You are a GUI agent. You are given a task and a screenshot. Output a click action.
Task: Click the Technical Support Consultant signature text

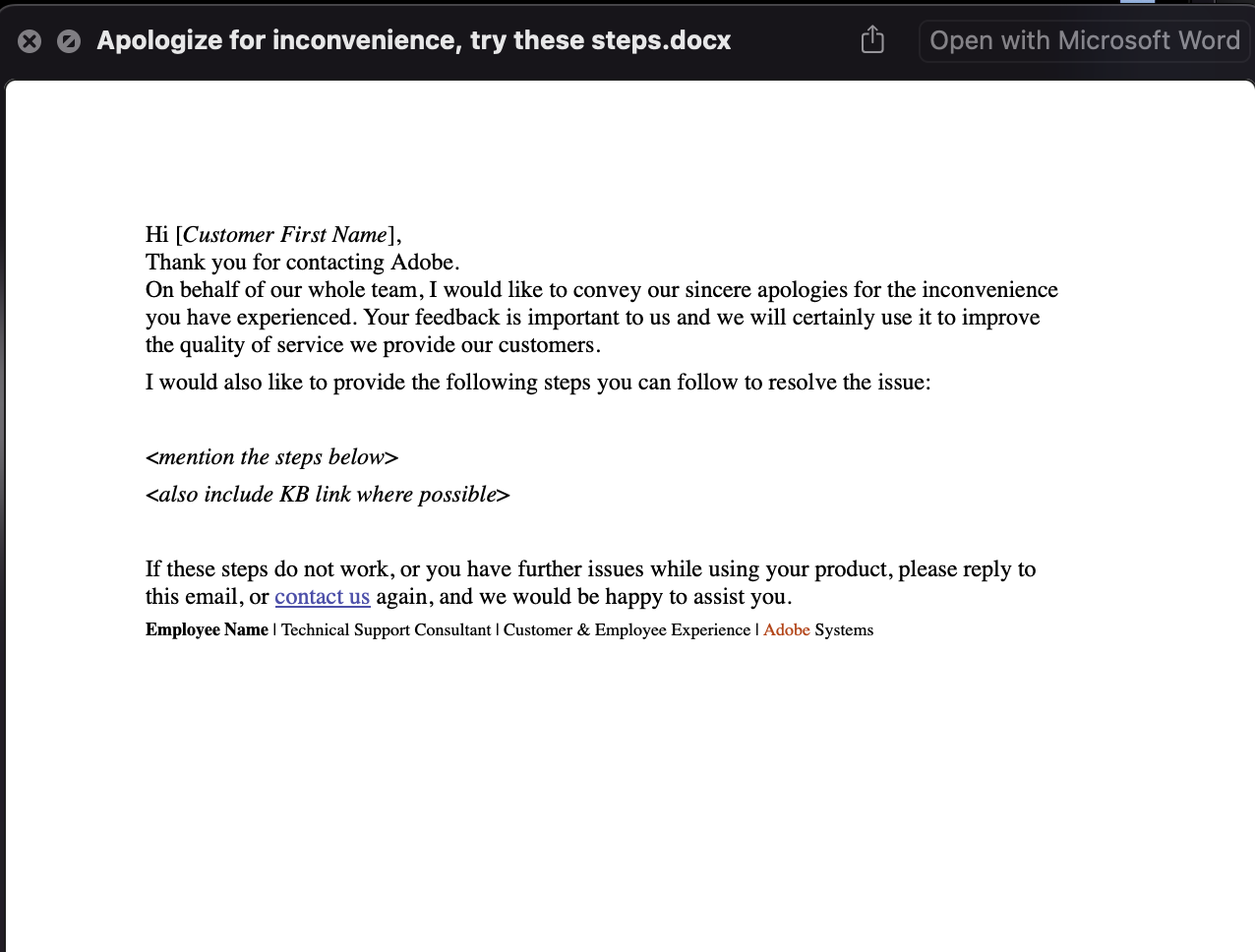pos(387,630)
